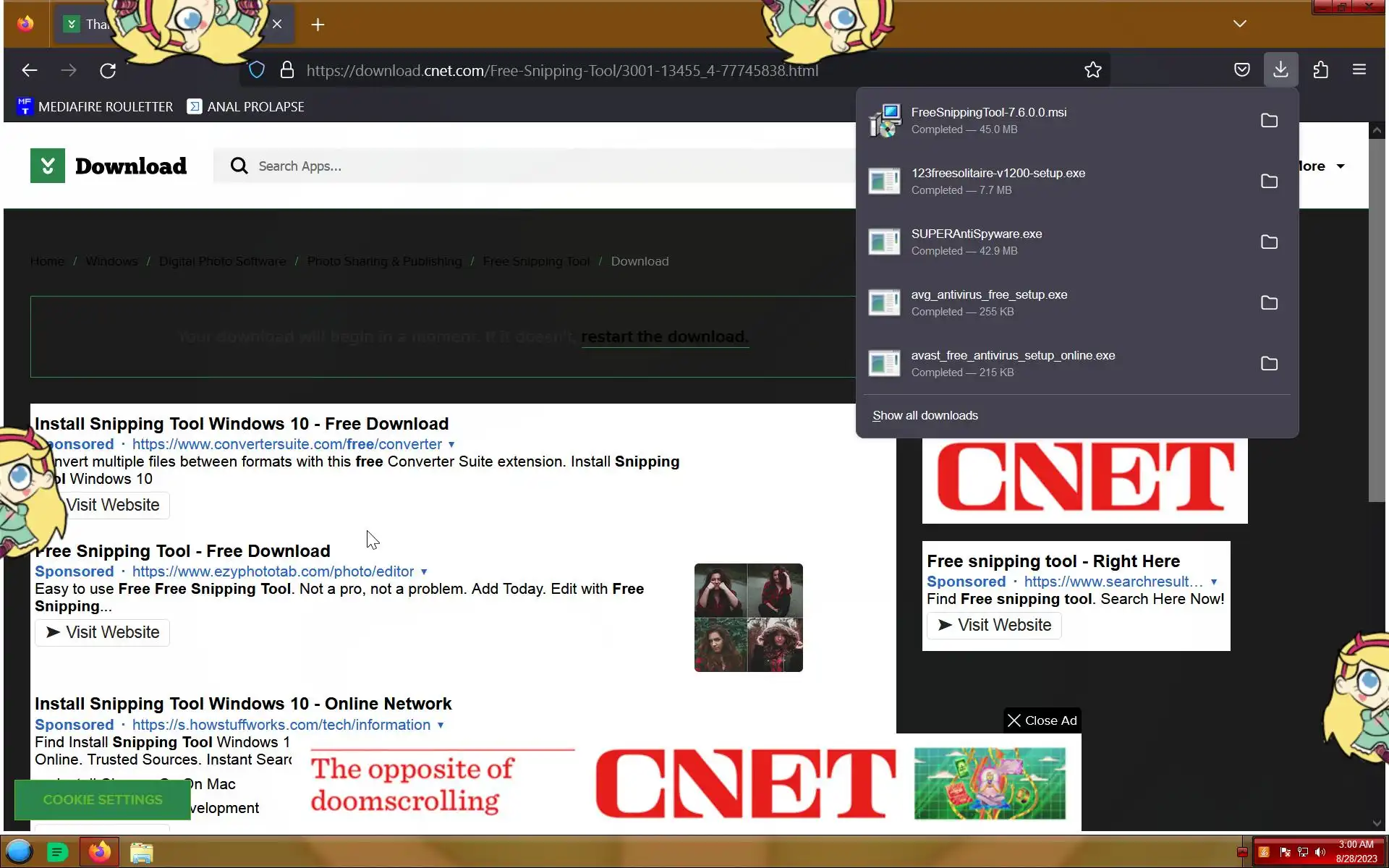Expand the convertersuite.com ad options arrow
Viewport: 1389px width, 868px height.
coord(451,445)
